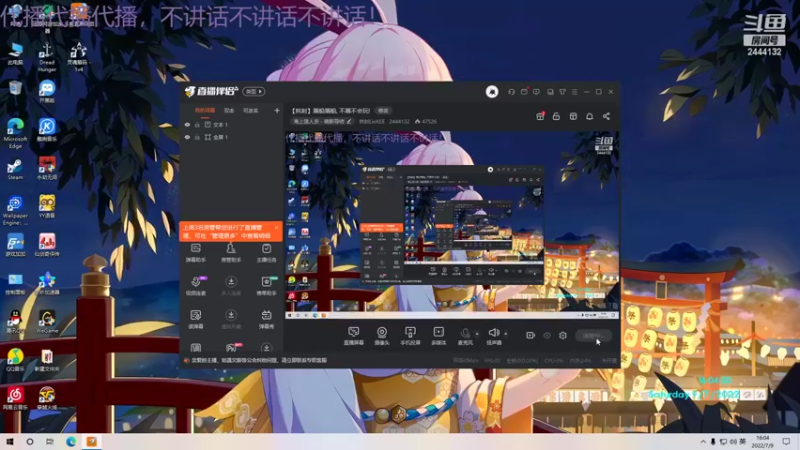The height and width of the screenshot is (450, 800).
Task: Open the gift box icon with red badge
Action: (x=540, y=116)
